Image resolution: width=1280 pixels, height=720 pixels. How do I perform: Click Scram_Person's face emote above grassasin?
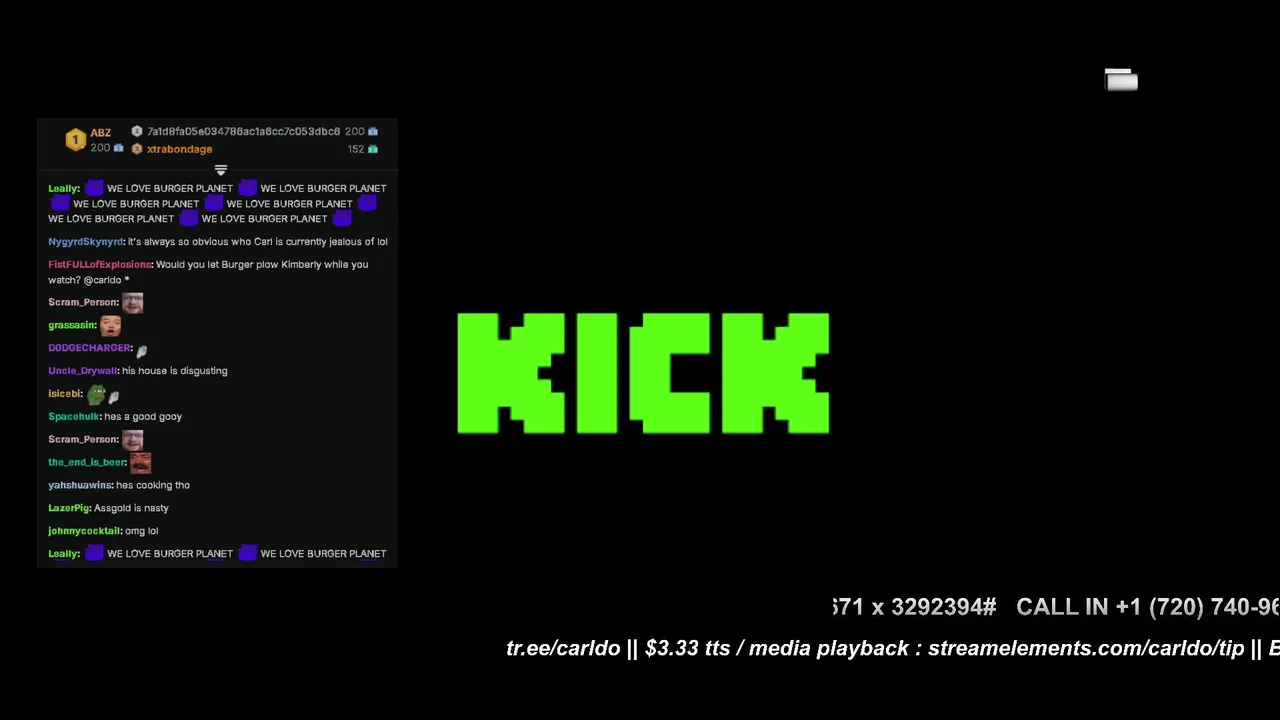(132, 302)
